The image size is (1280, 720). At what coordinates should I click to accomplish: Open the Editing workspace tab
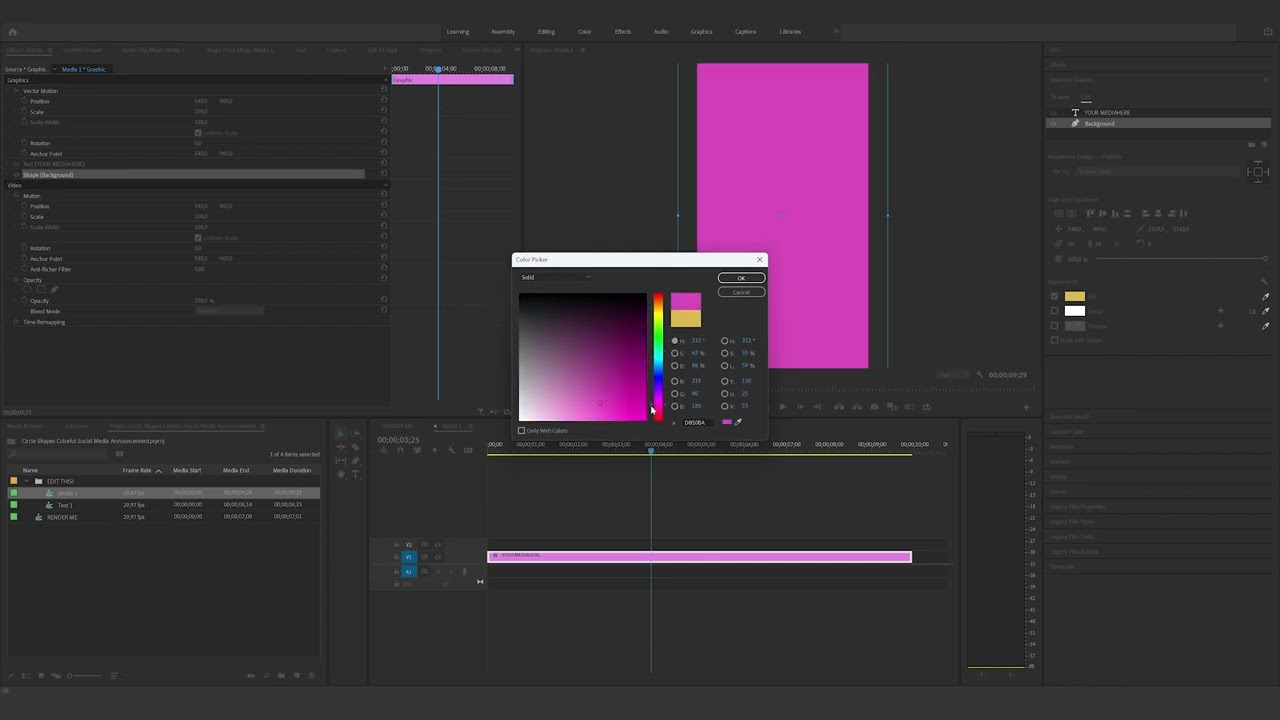click(546, 31)
